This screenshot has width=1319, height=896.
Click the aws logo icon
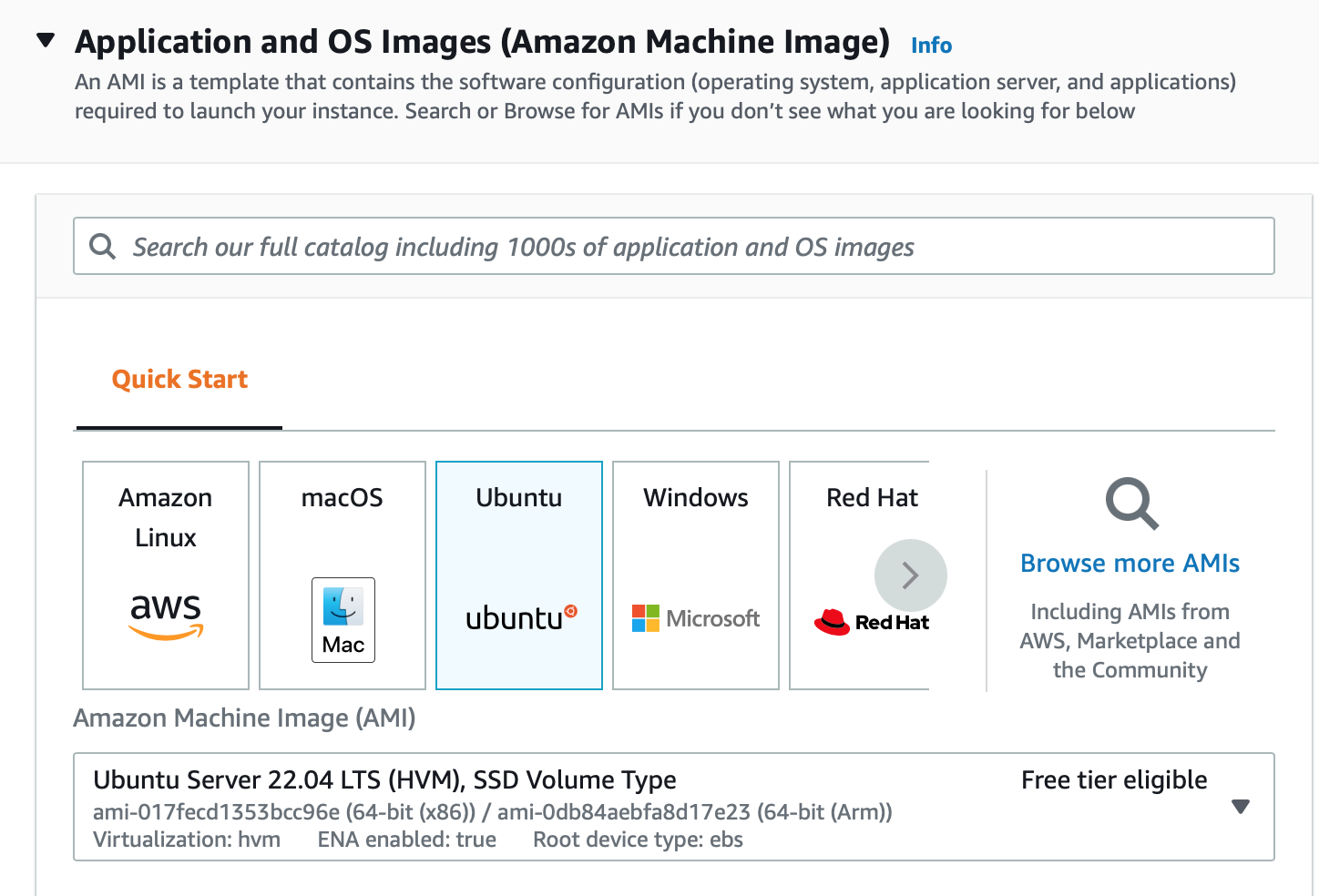pos(166,616)
